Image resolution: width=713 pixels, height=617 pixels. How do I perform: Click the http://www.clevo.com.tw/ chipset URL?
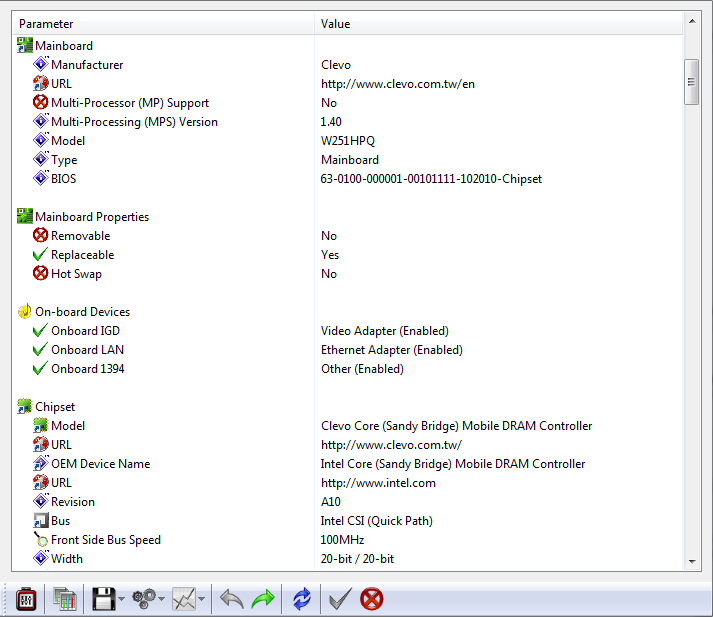tap(392, 445)
